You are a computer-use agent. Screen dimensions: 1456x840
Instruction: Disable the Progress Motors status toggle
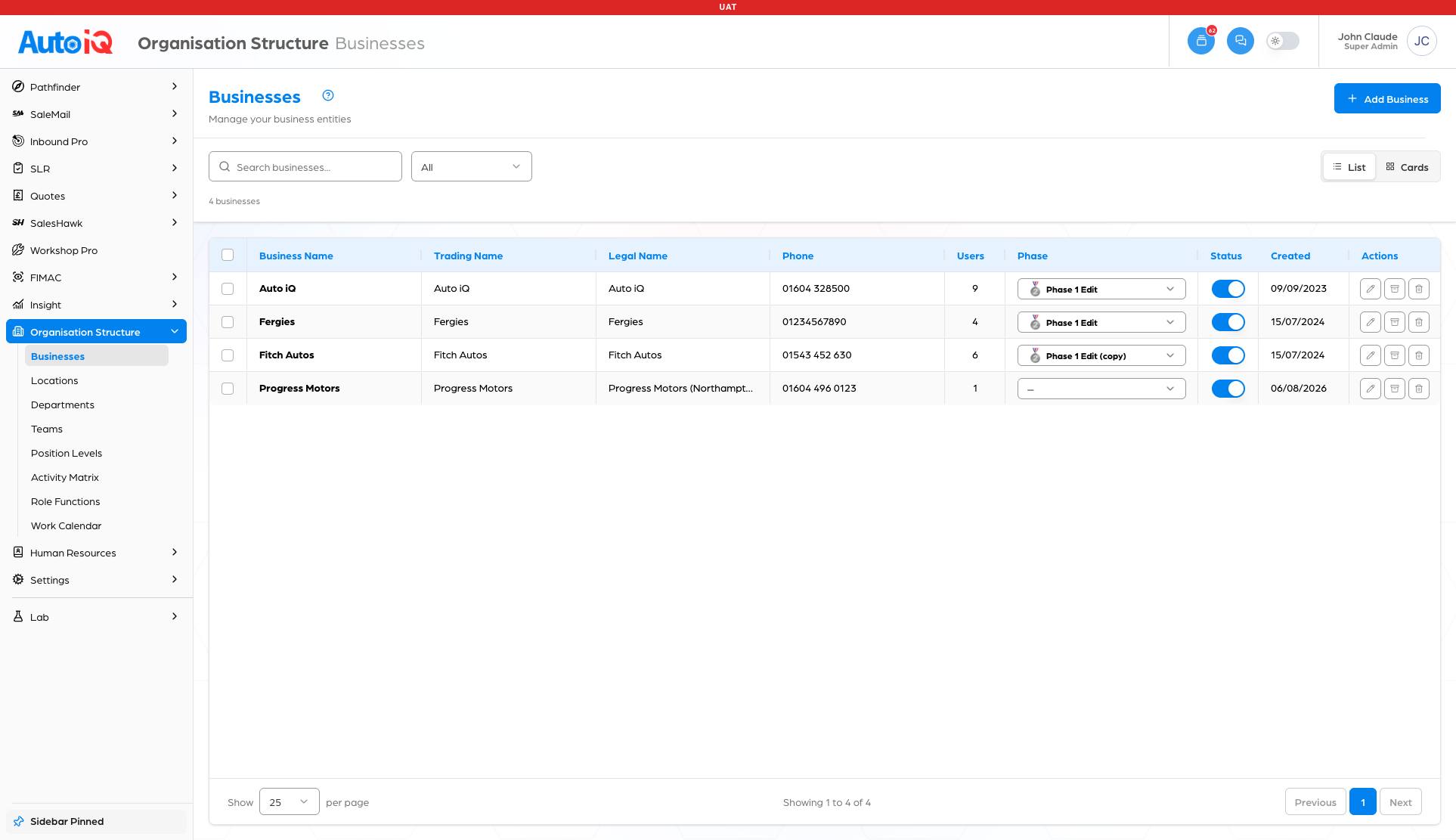tap(1228, 389)
